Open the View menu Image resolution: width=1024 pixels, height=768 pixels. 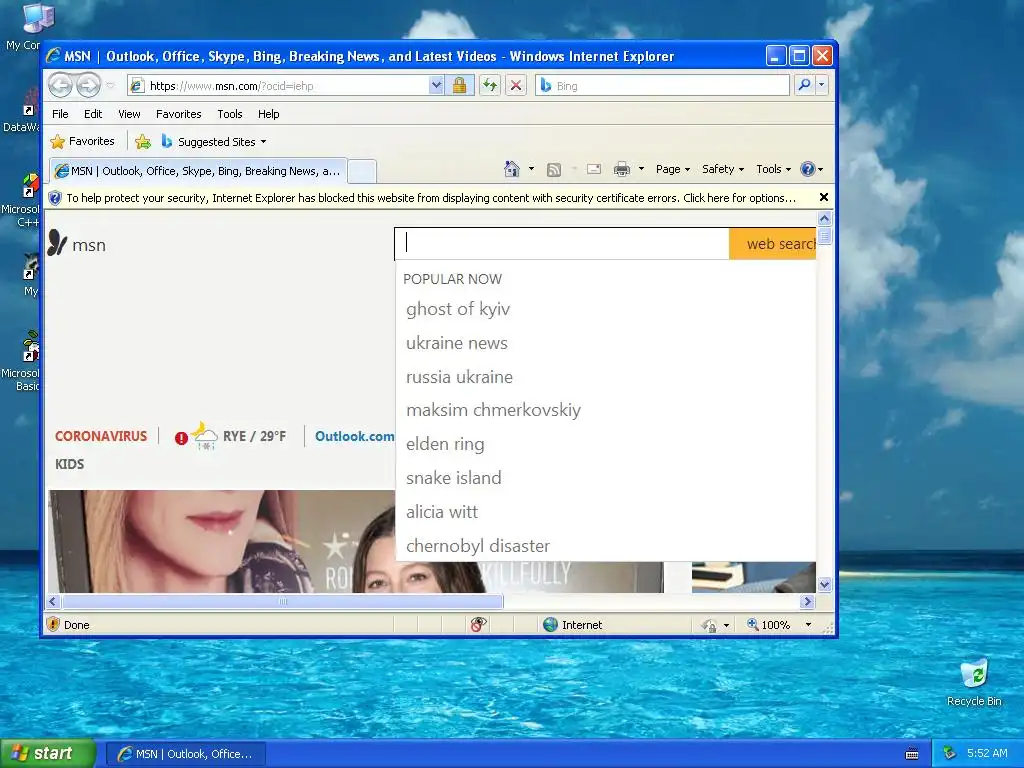pos(129,114)
